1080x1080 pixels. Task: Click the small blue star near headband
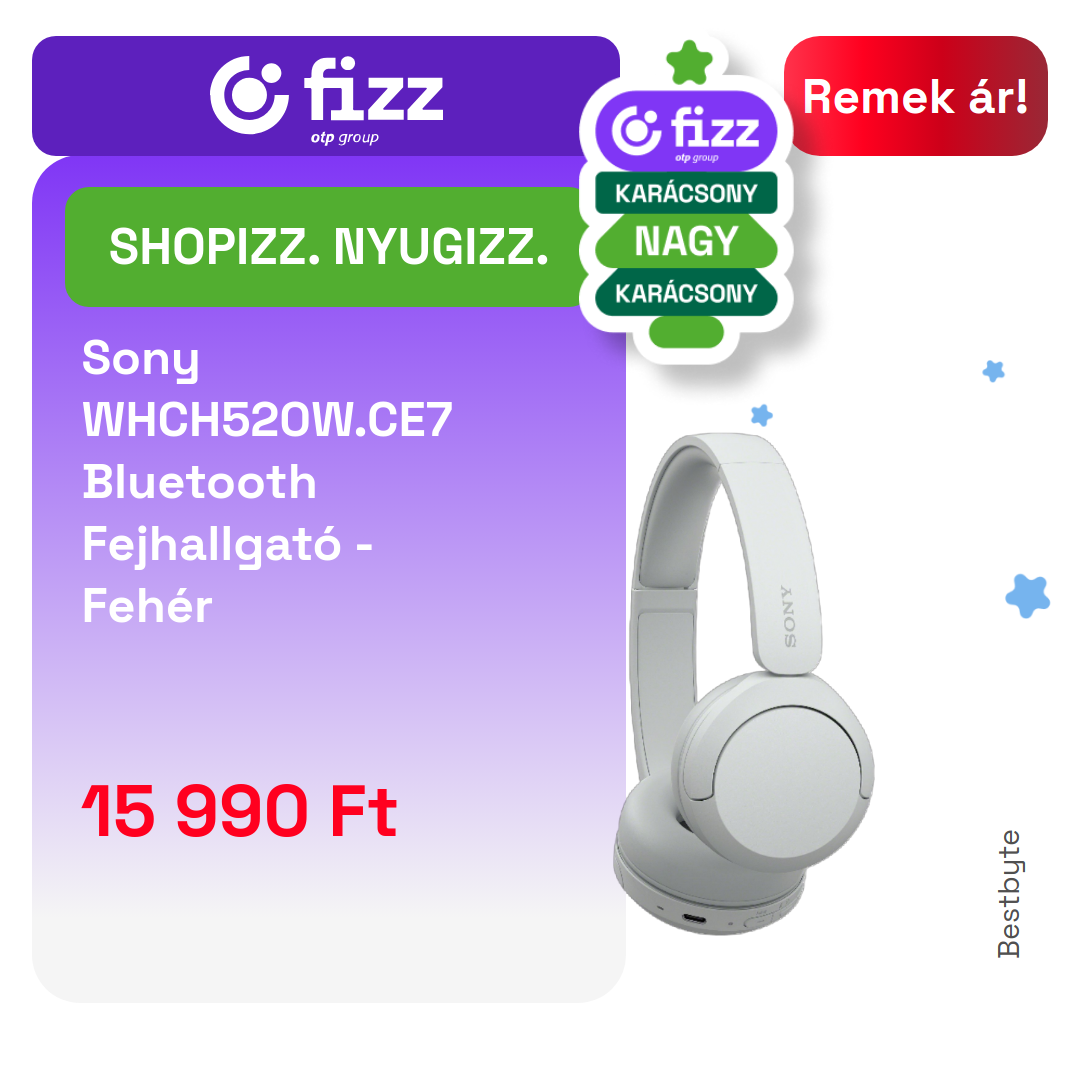coord(761,415)
